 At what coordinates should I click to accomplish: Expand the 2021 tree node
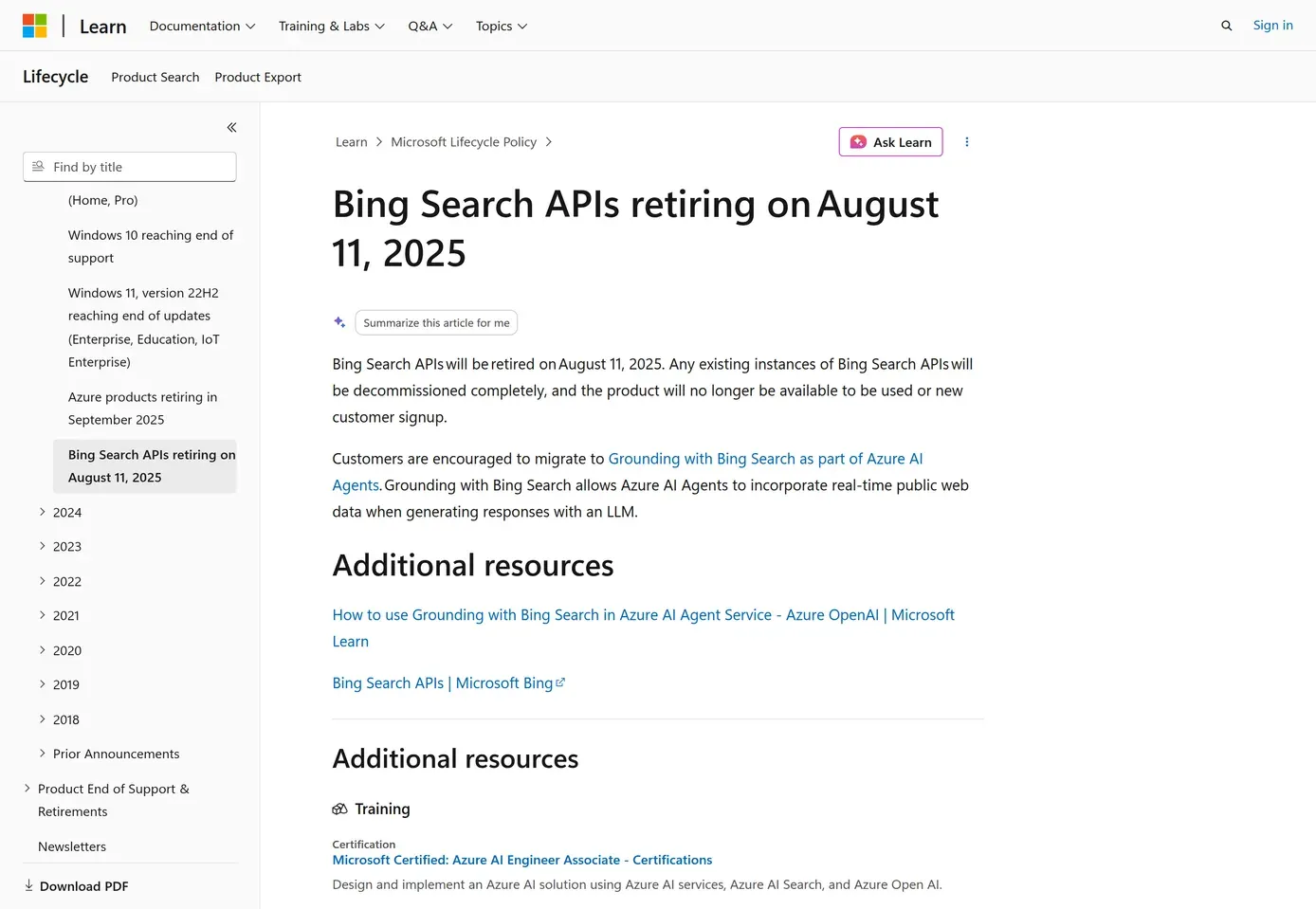(42, 615)
